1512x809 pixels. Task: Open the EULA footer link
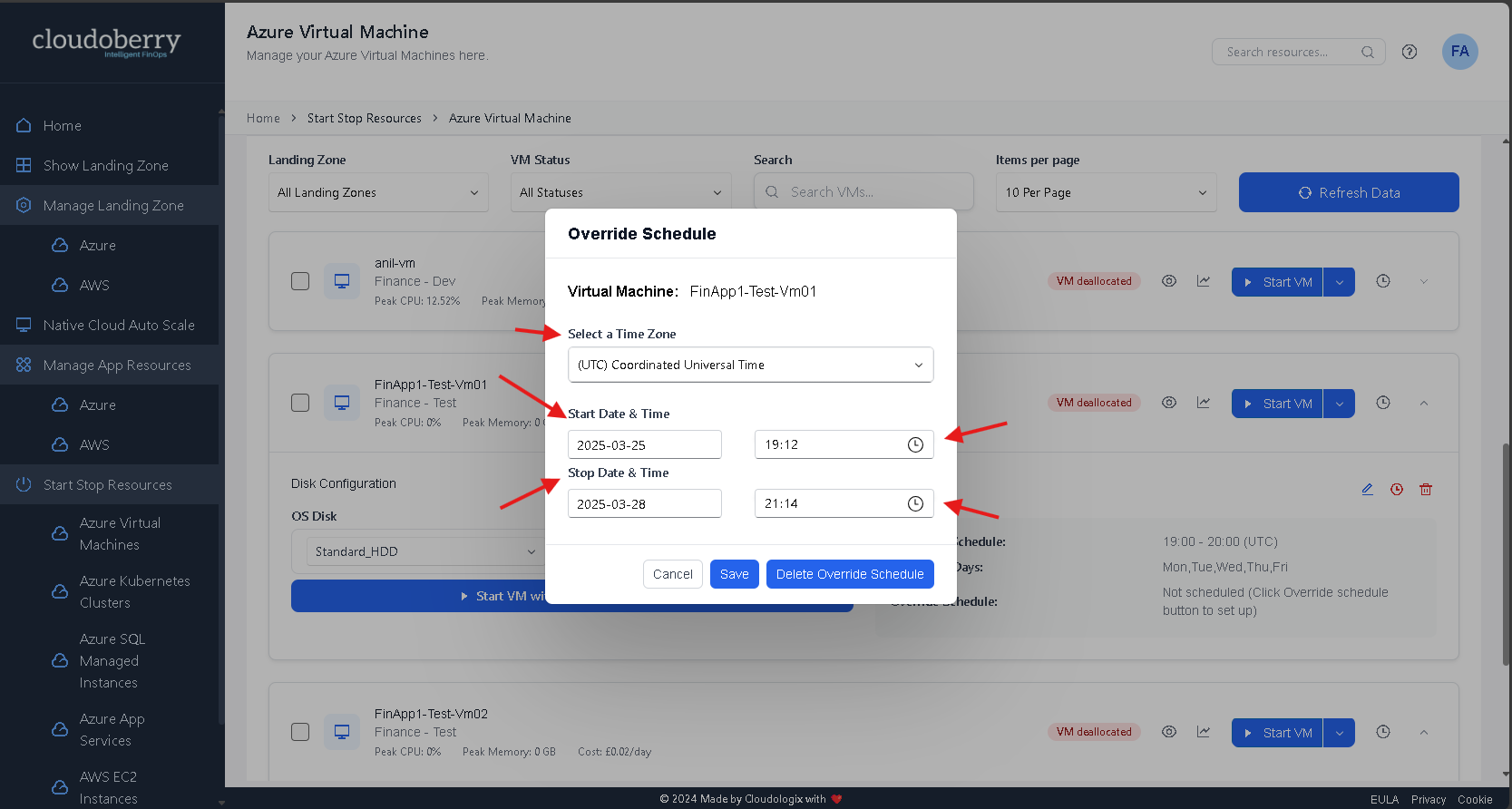[x=1384, y=799]
